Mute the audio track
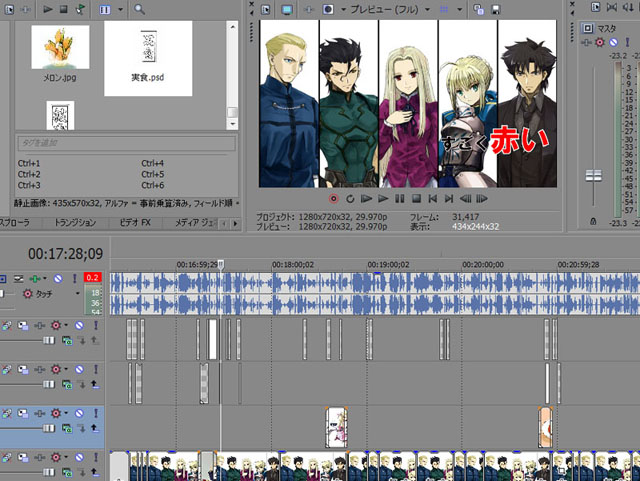640x481 pixels. tap(58, 278)
